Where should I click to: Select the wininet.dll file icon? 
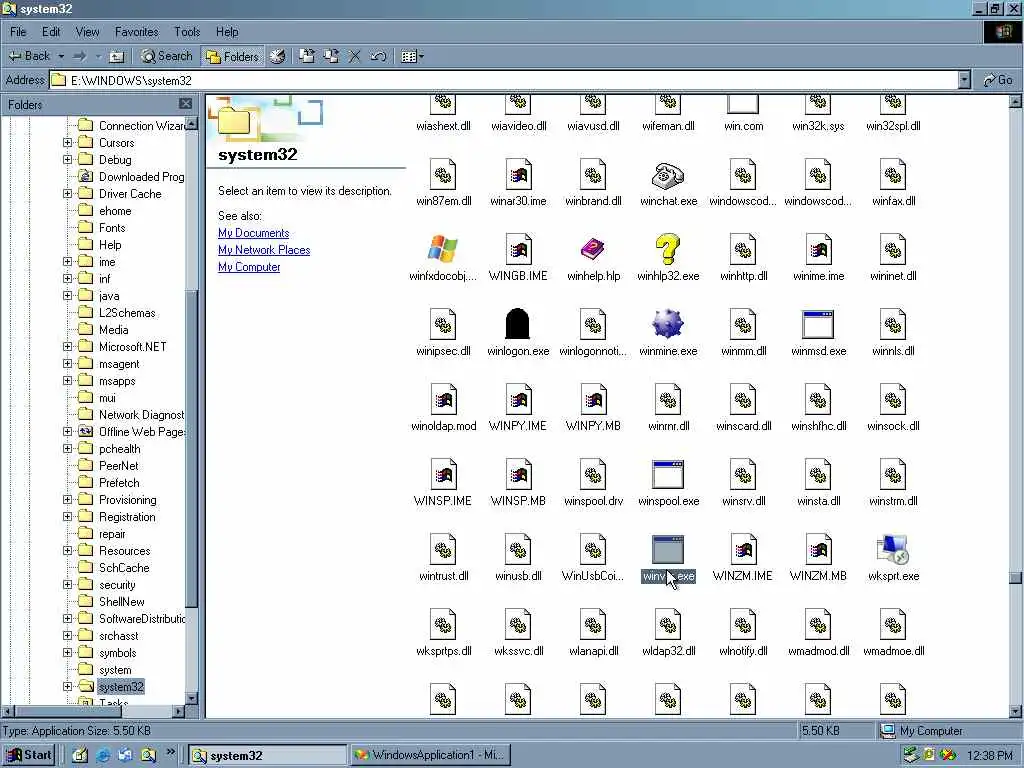point(893,249)
